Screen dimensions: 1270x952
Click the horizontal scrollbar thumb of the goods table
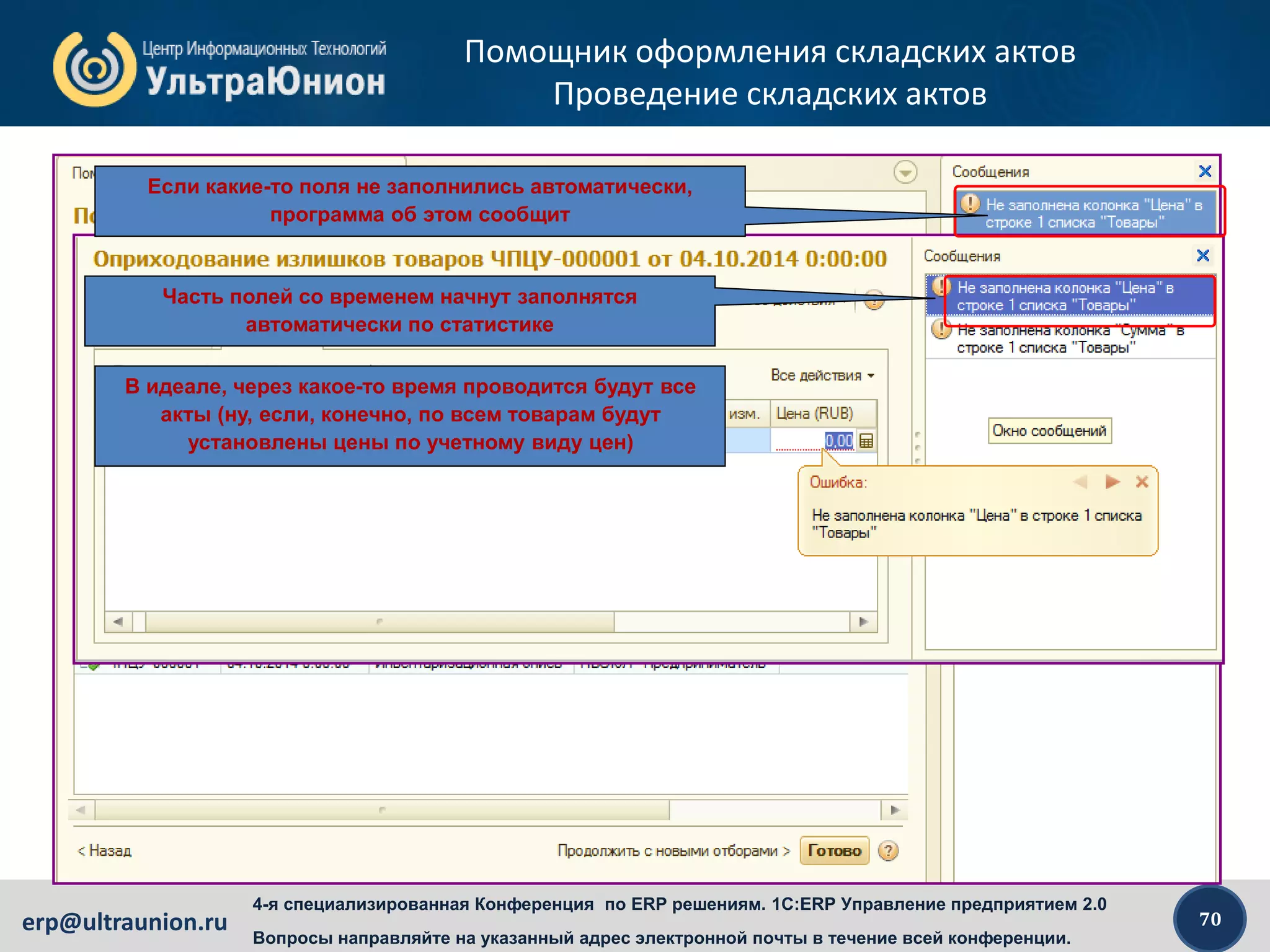380,621
